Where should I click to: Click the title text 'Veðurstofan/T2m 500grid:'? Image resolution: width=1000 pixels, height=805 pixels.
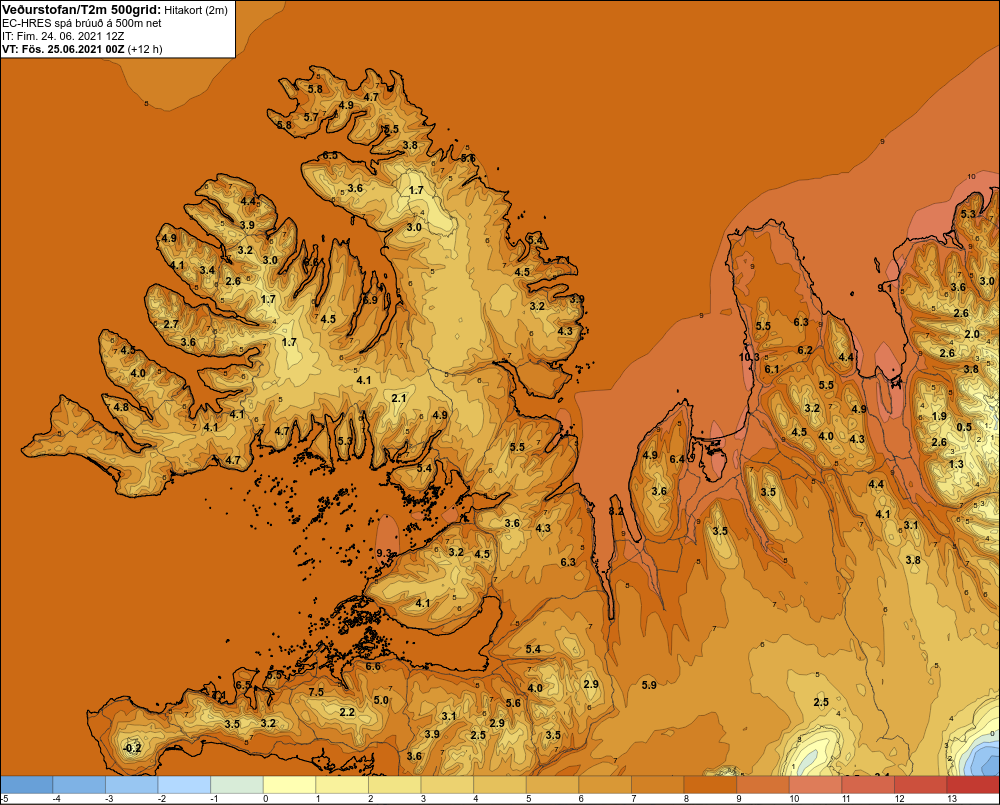coord(81,10)
